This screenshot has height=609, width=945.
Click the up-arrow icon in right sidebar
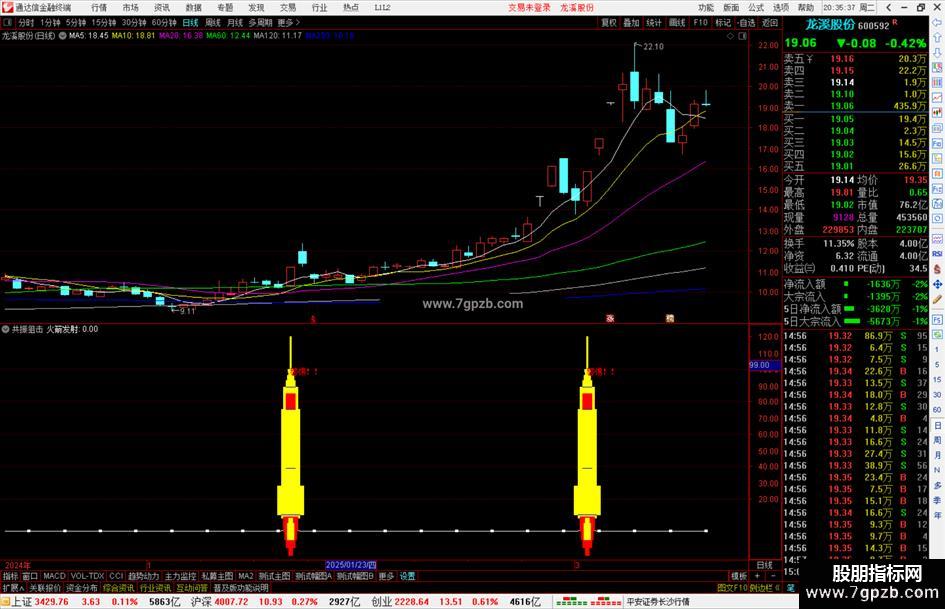(x=937, y=37)
